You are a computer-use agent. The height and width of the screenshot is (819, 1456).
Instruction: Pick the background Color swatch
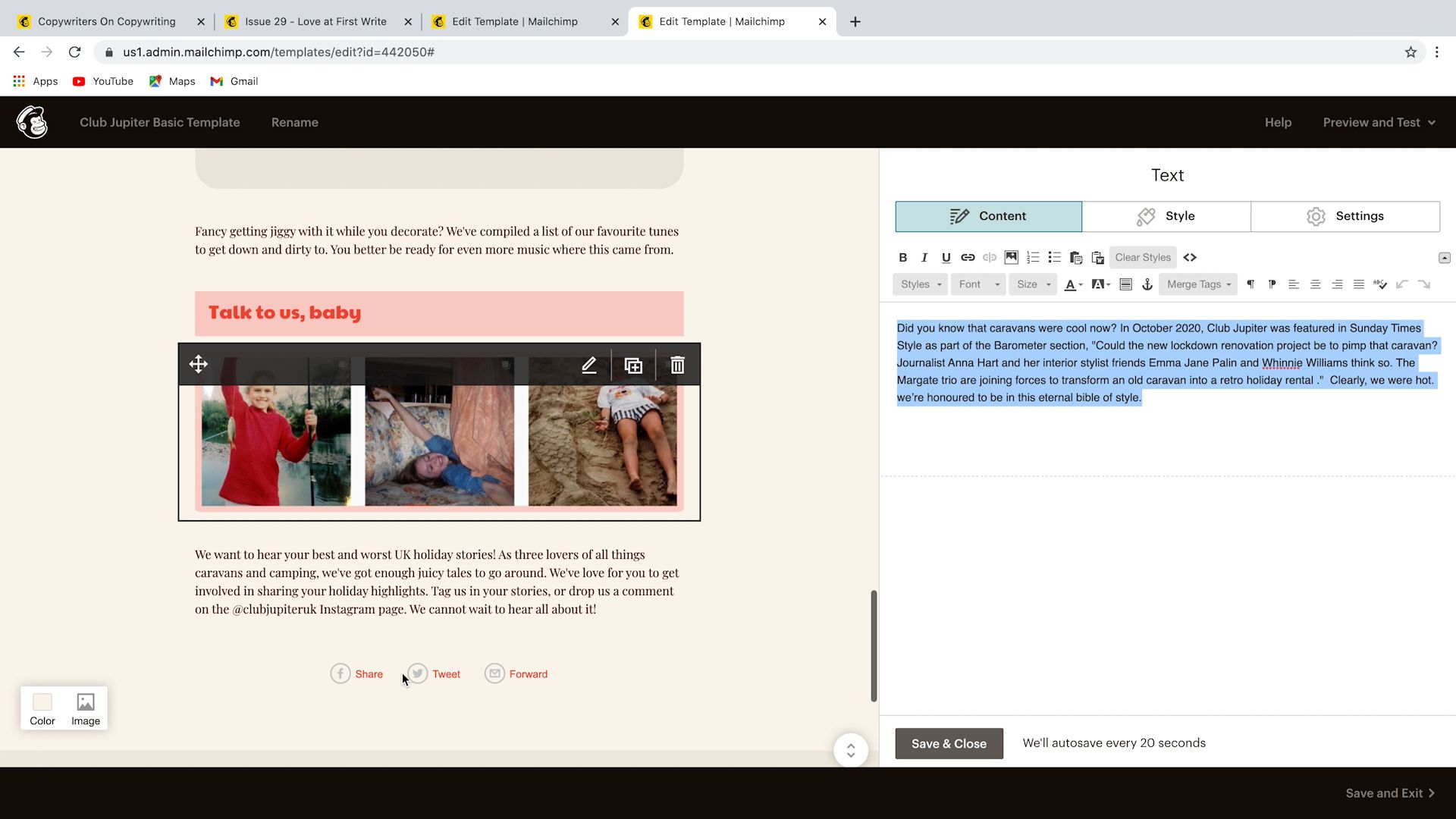click(42, 708)
